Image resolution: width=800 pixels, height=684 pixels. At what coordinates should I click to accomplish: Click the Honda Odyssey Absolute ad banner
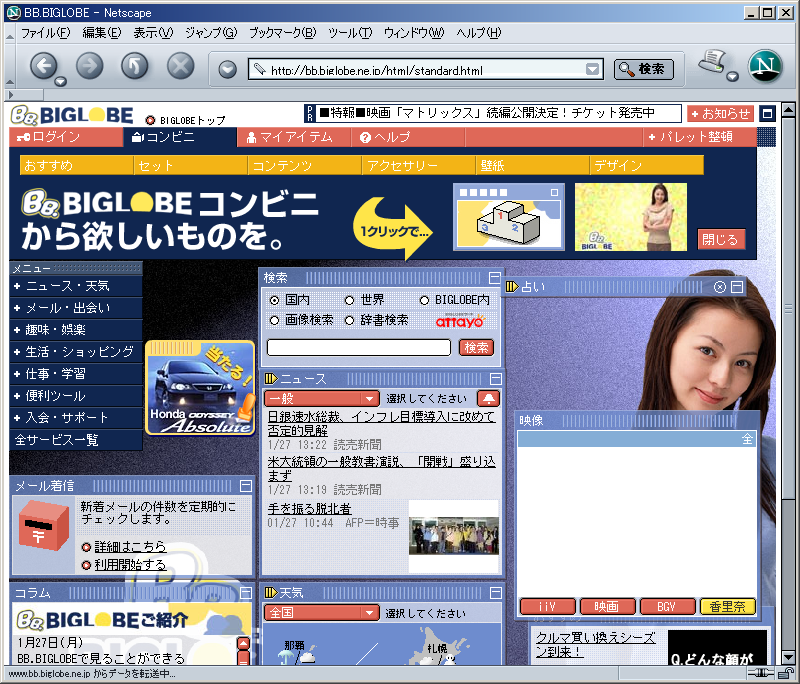(200, 388)
